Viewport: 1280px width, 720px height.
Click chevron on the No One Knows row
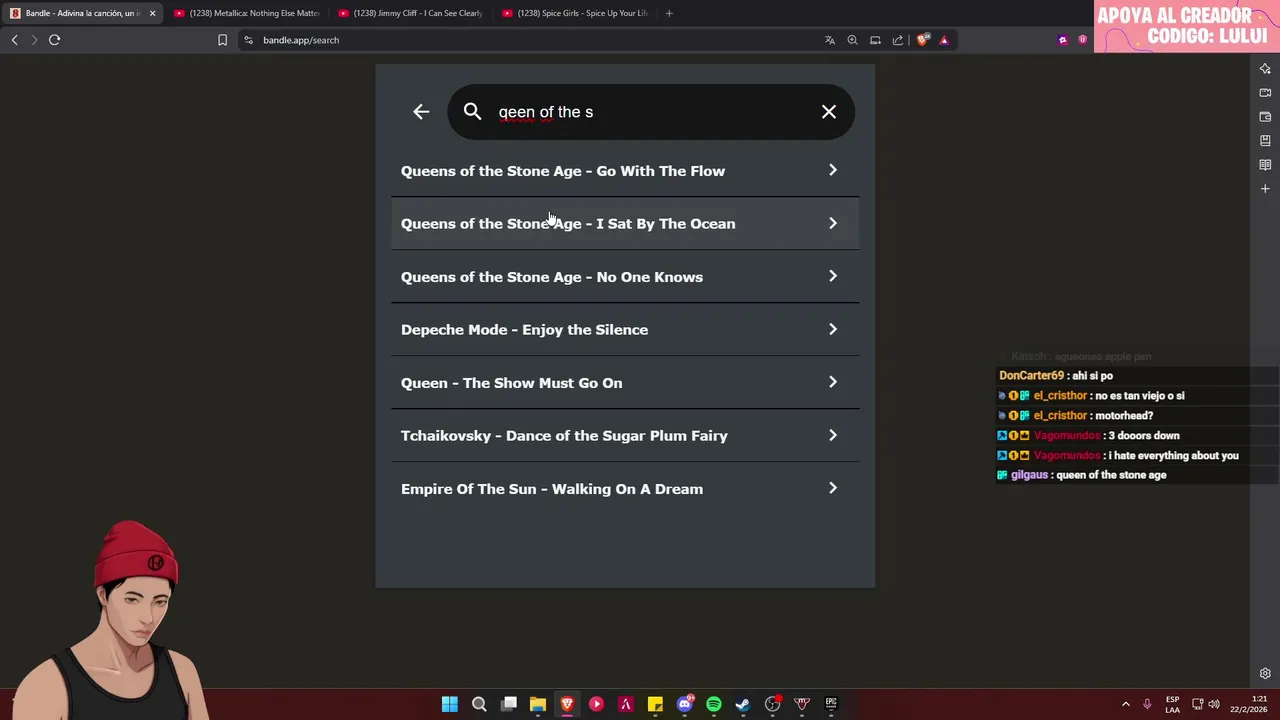click(x=833, y=276)
